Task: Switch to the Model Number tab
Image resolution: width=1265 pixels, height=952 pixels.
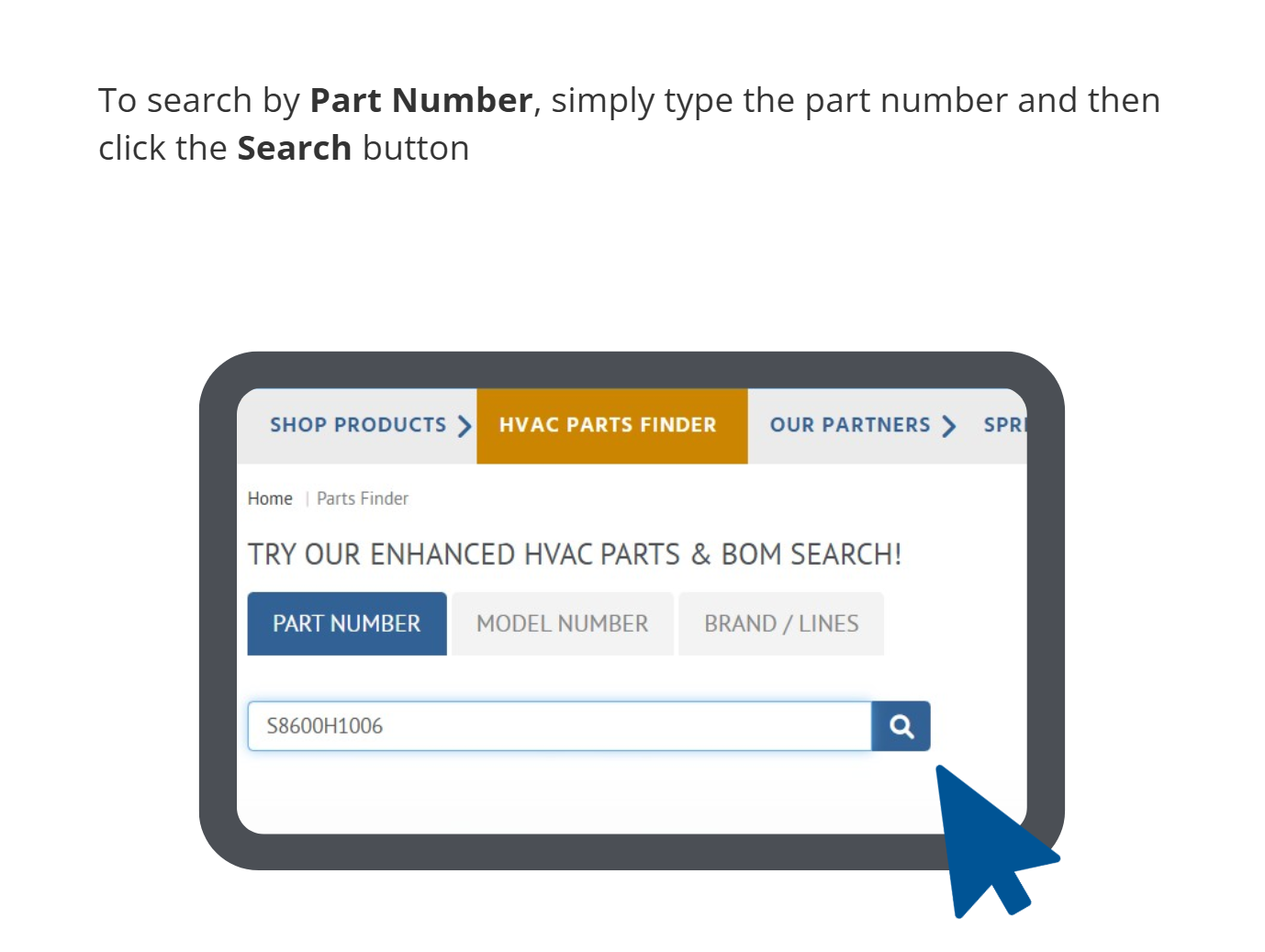Action: click(562, 624)
